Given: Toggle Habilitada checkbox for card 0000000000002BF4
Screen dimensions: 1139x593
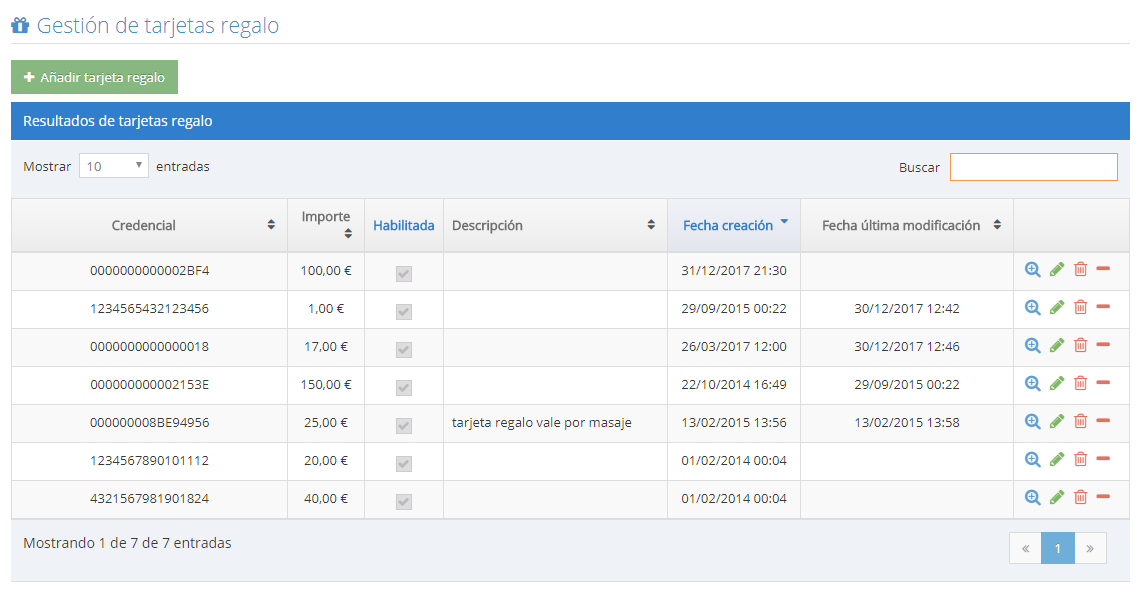Looking at the screenshot, I should [x=404, y=273].
